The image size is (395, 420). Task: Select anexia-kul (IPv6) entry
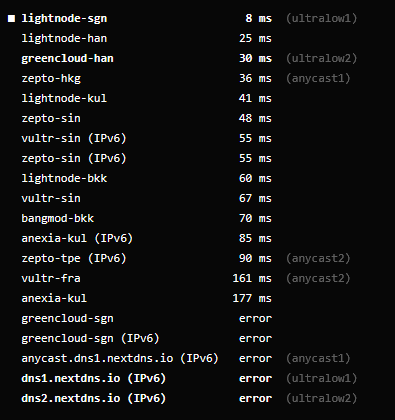point(77,238)
